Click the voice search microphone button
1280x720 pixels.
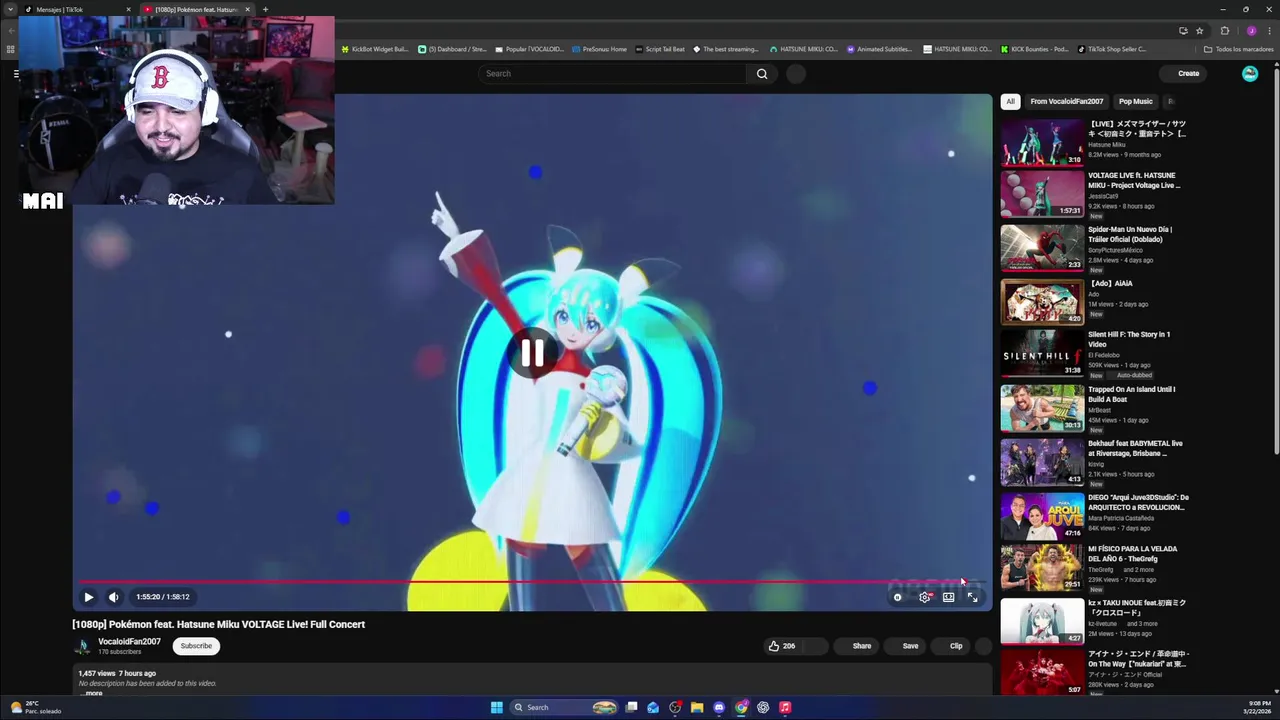click(x=796, y=73)
